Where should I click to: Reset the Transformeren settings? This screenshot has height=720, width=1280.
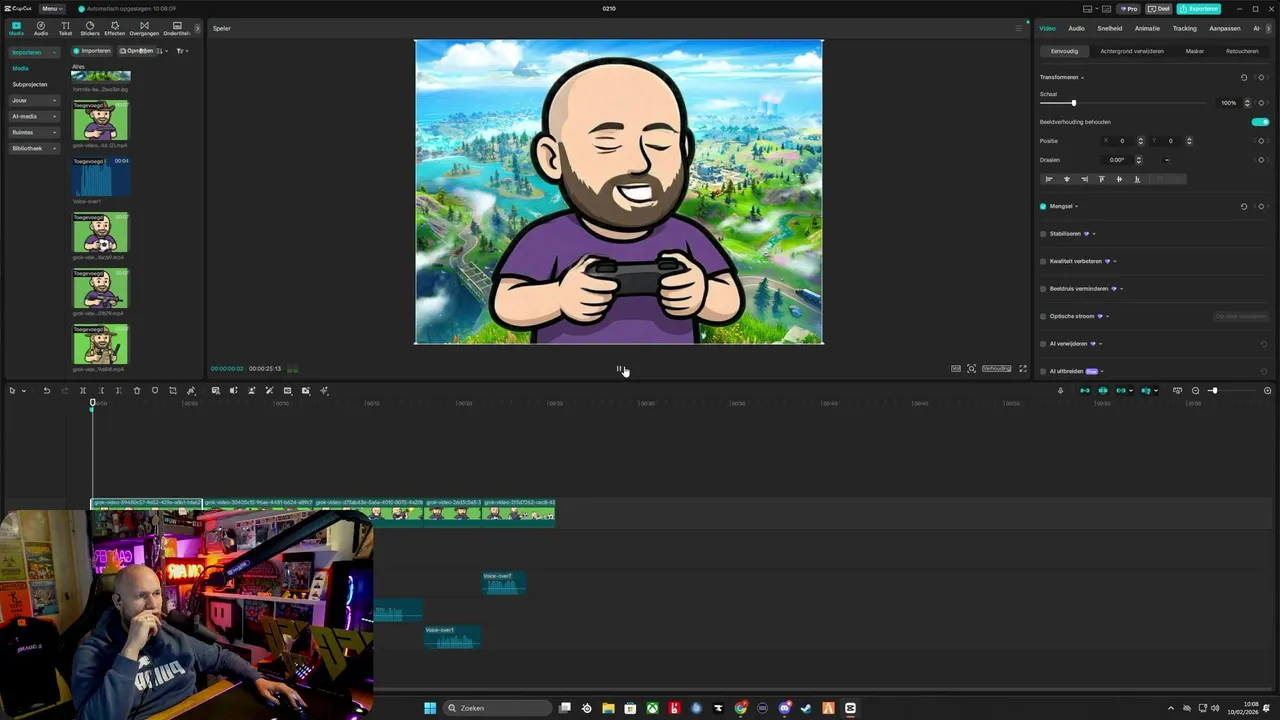pos(1244,77)
